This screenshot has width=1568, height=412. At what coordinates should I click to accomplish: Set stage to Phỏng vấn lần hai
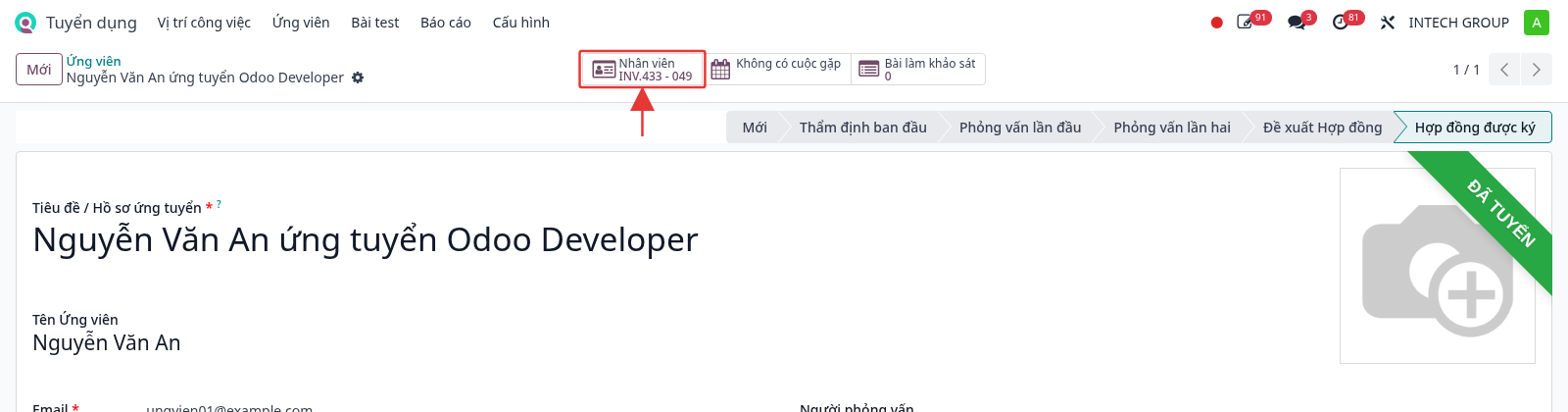point(1172,128)
